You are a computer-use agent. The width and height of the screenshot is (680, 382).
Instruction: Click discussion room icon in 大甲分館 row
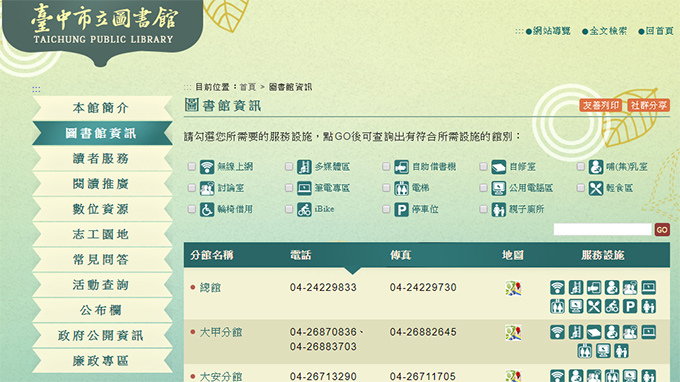[x=630, y=333]
